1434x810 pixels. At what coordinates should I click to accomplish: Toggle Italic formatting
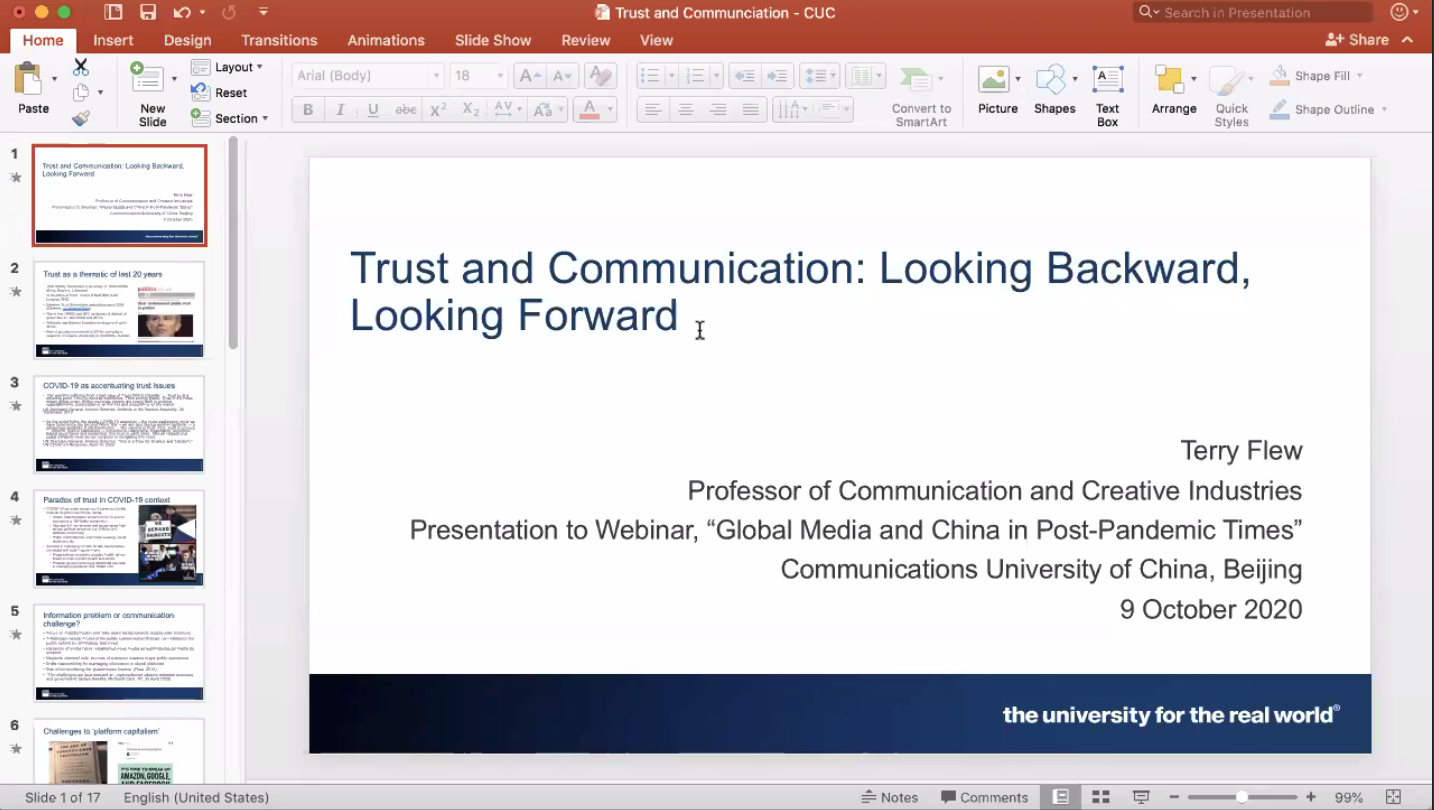tap(340, 110)
